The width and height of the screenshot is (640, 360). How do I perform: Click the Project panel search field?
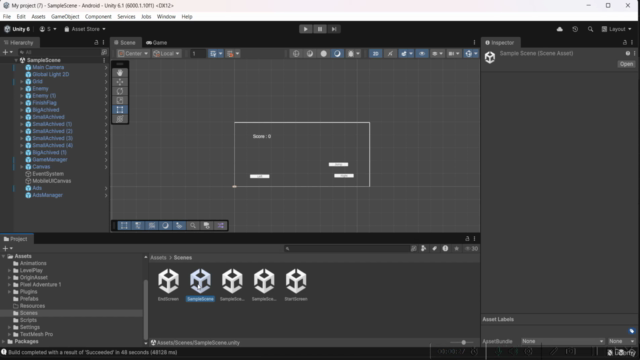(x=347, y=249)
